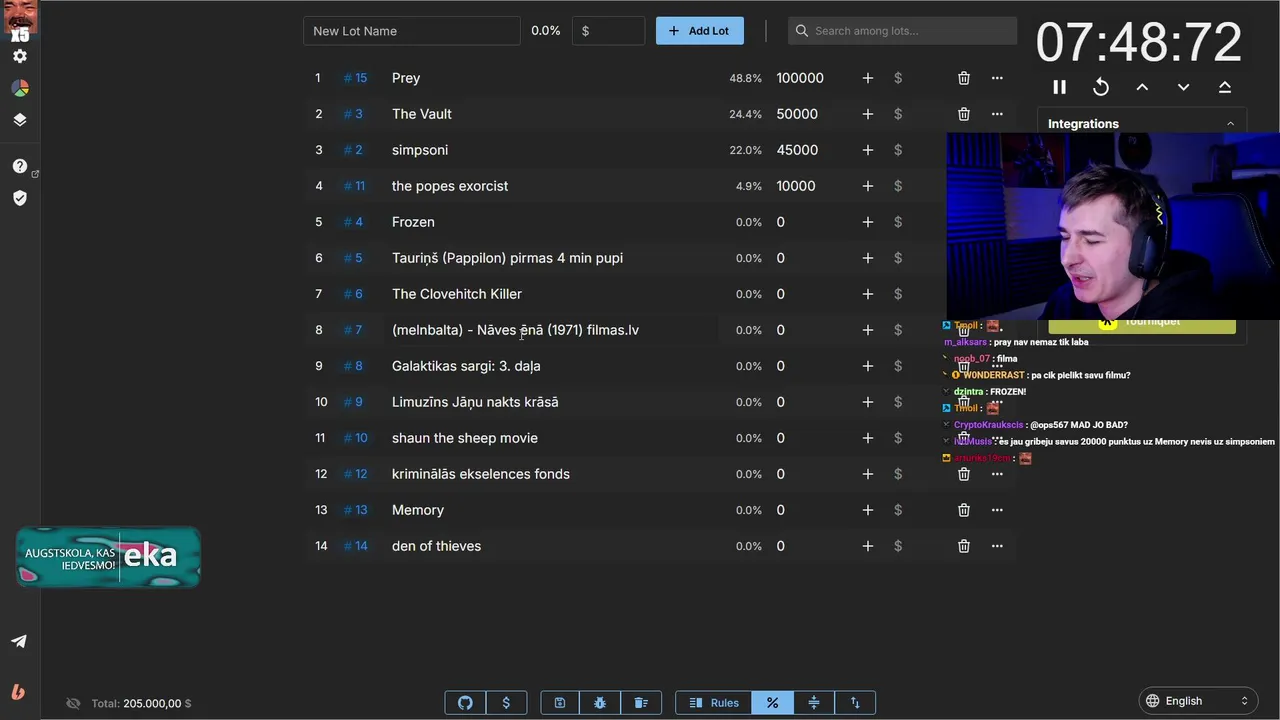The height and width of the screenshot is (720, 1280).
Task: Pause the countdown timer
Action: pyautogui.click(x=1060, y=87)
